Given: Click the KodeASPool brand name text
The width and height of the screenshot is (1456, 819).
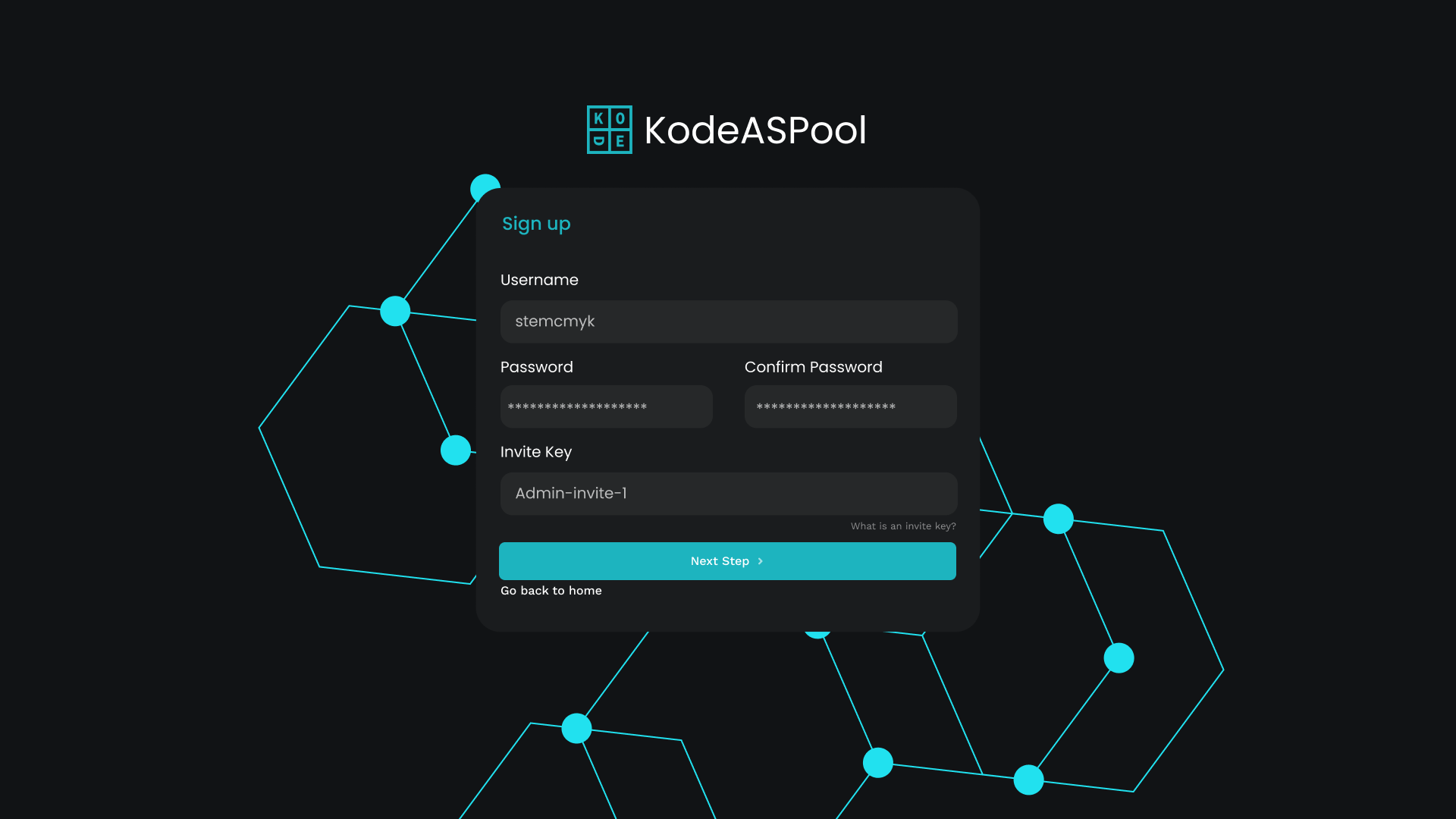Looking at the screenshot, I should 755,130.
